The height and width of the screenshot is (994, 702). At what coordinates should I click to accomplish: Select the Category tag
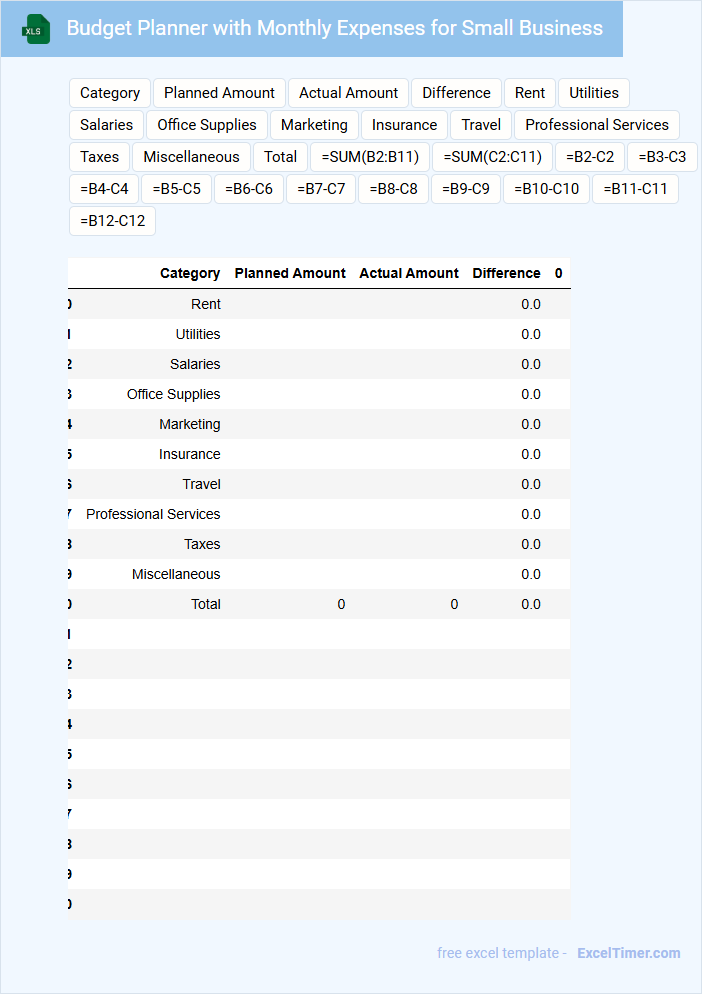point(110,93)
